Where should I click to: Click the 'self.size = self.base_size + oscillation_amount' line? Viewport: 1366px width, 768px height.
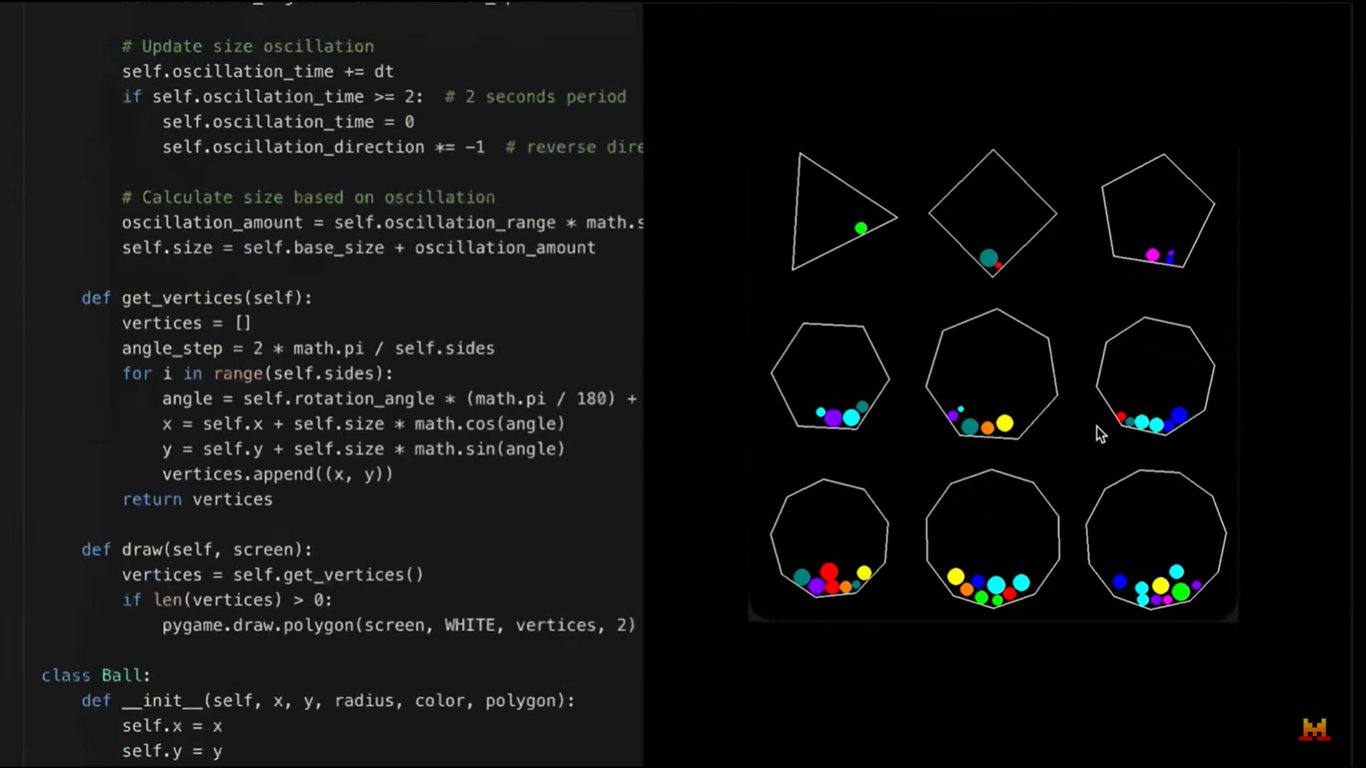tap(359, 247)
